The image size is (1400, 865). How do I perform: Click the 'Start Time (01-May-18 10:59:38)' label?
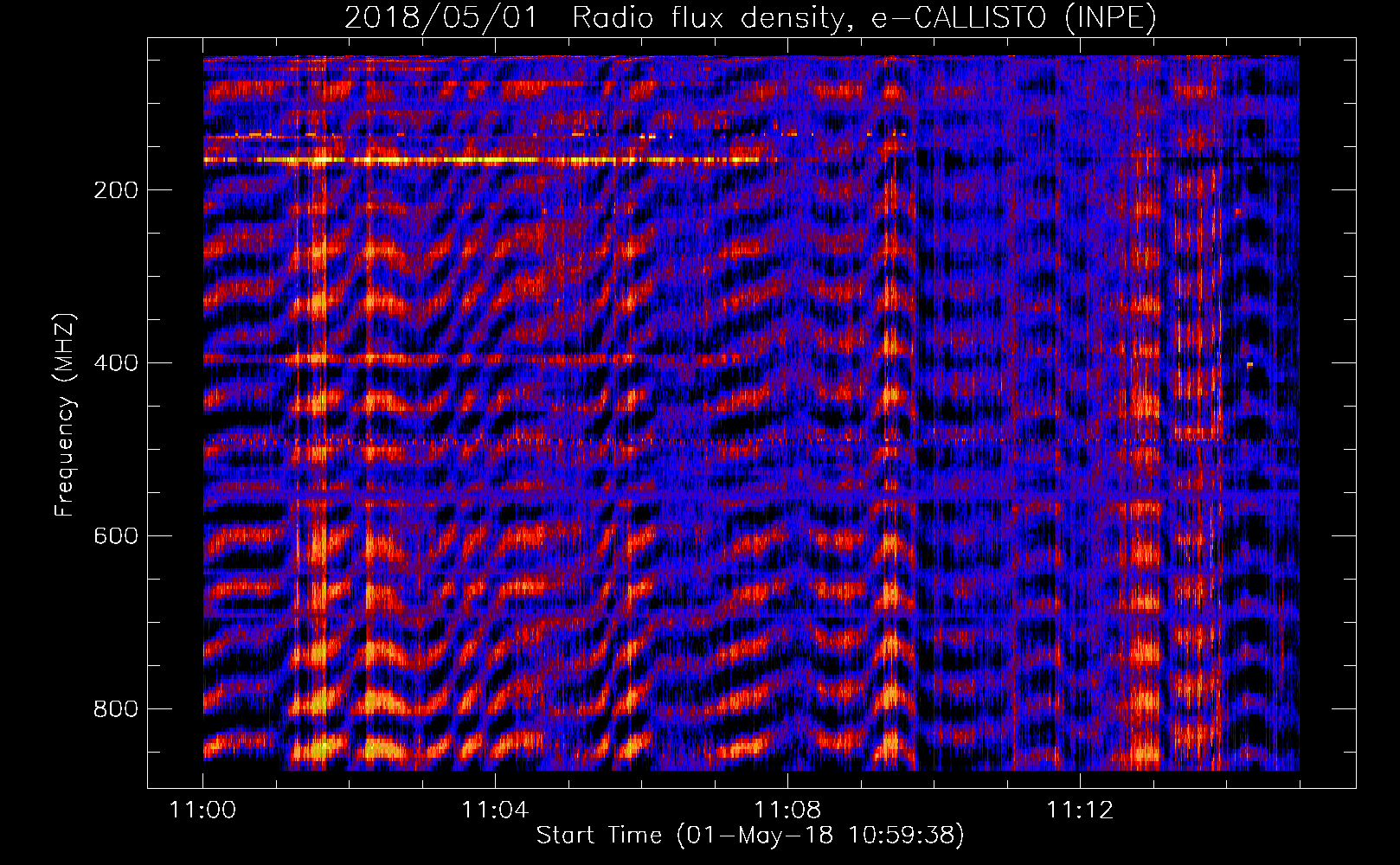click(x=750, y=836)
